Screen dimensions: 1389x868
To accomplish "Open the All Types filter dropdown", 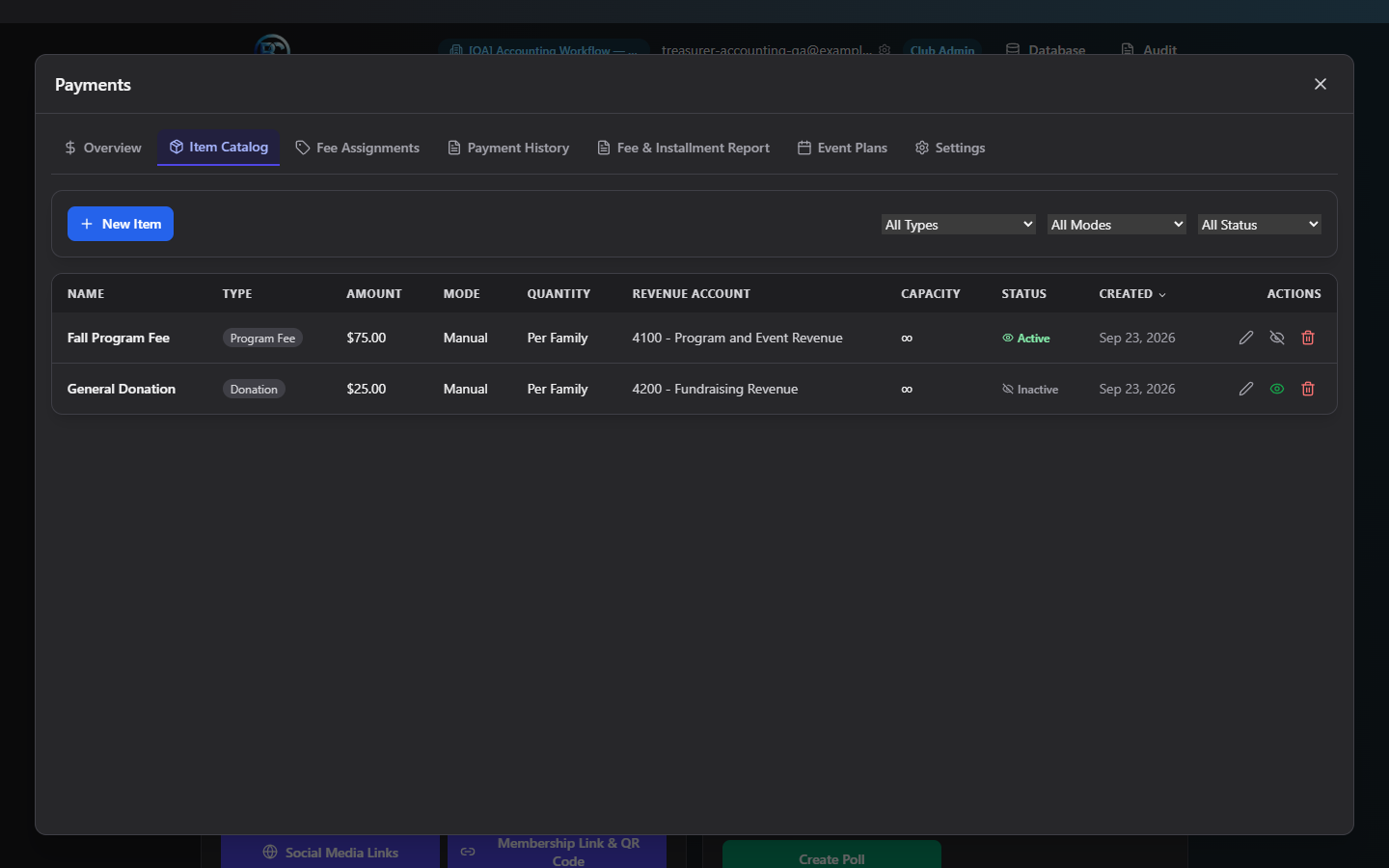I will (959, 225).
